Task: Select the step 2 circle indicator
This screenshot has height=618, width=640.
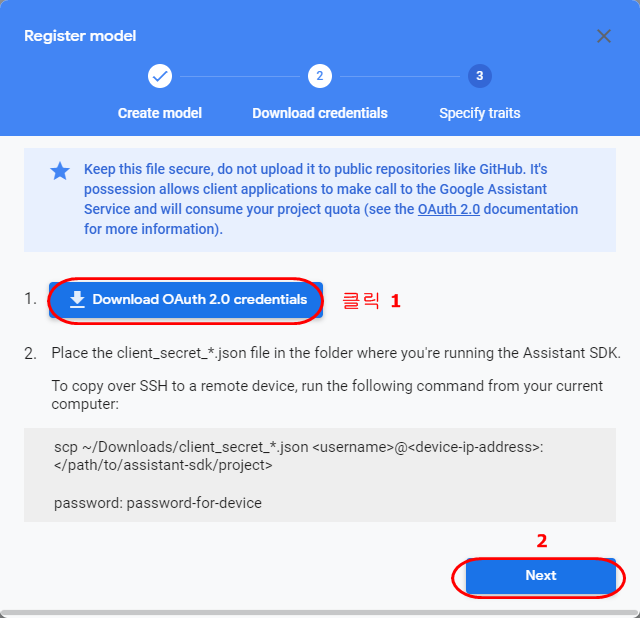Action: pyautogui.click(x=320, y=76)
